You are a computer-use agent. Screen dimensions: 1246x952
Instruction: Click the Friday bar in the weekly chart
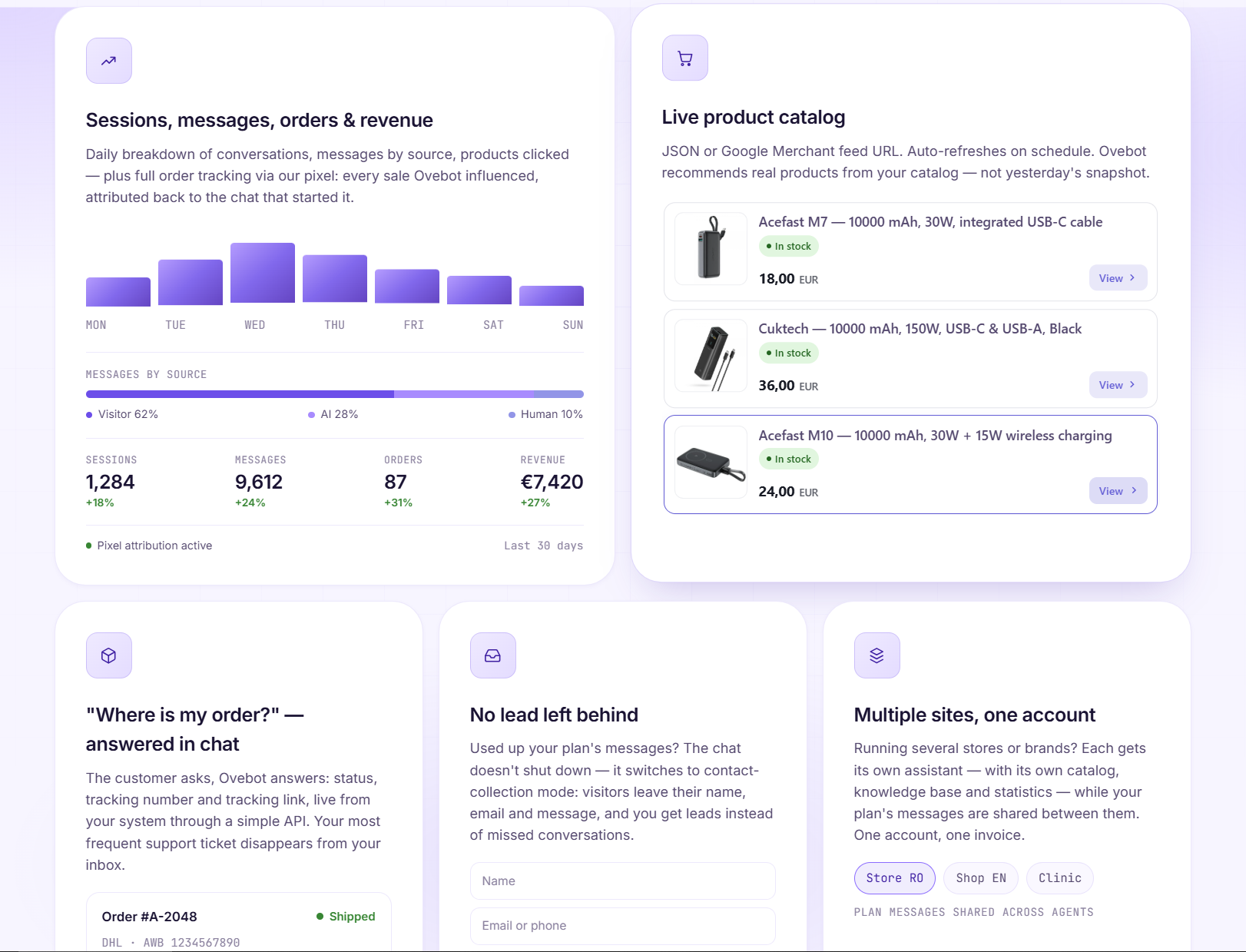tap(407, 287)
